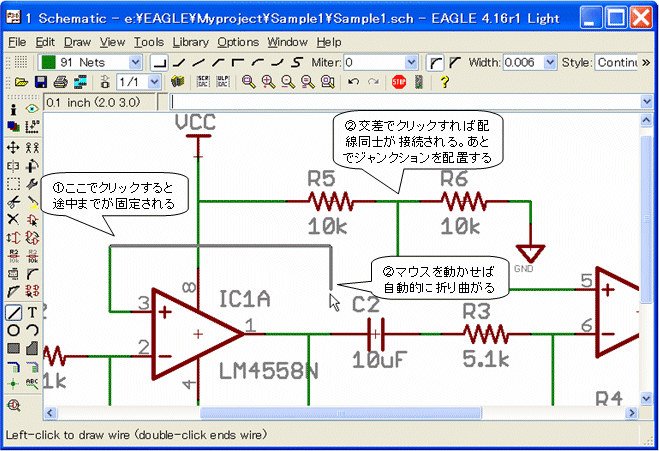Viewport: 659px width, 451px height.
Task: Select the Mirror tool
Action: (x=13, y=166)
